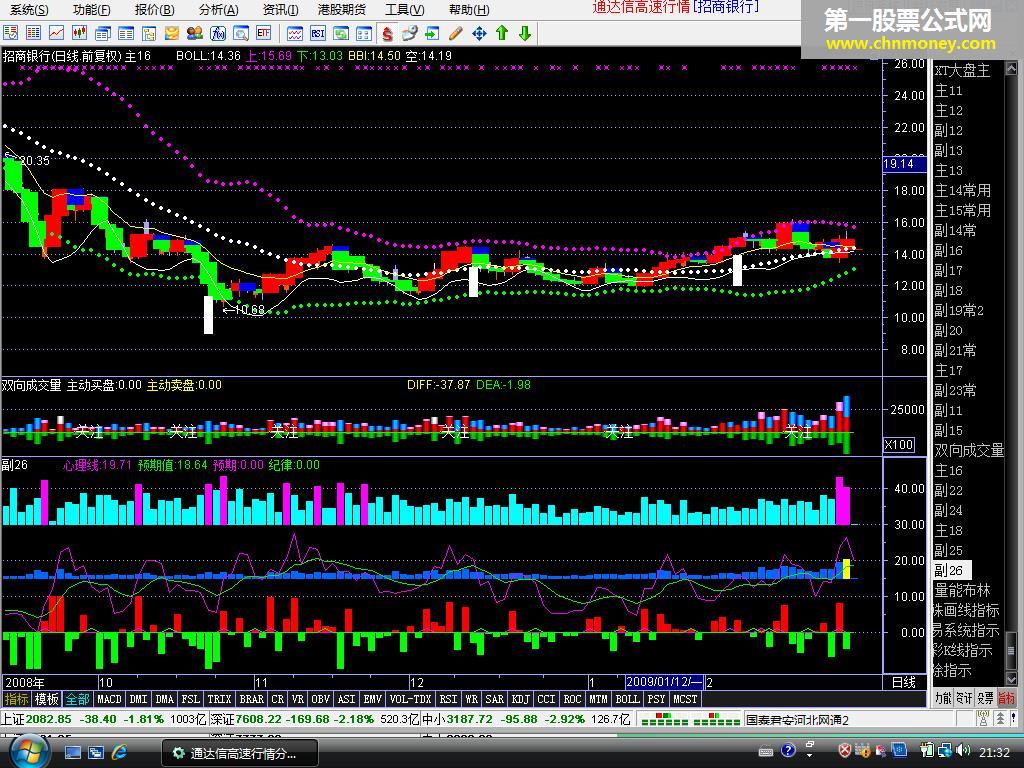Screen dimensions: 1024x768
Task: Switch to the 模板 tab
Action: (46, 699)
